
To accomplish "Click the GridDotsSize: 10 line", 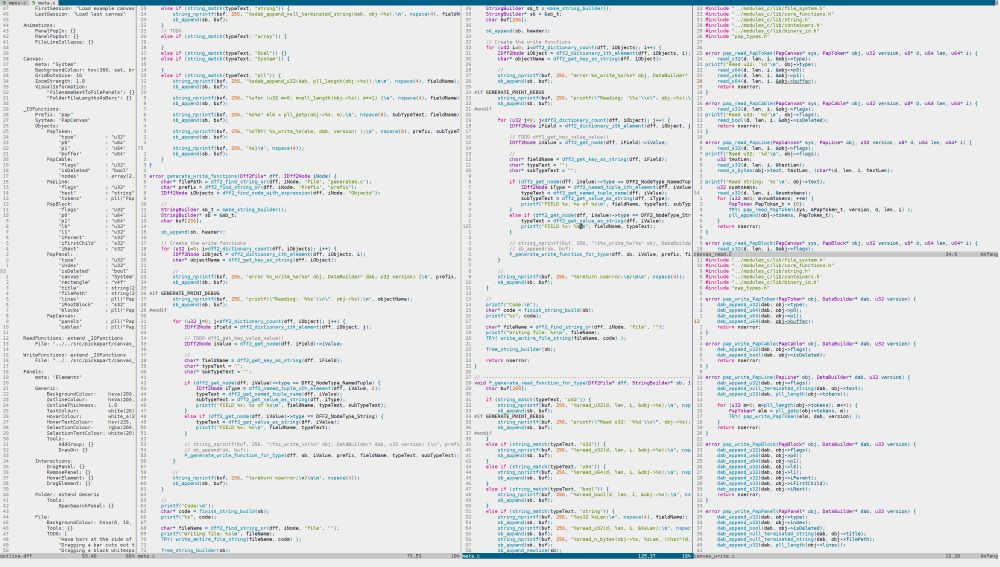I will (x=59, y=75).
